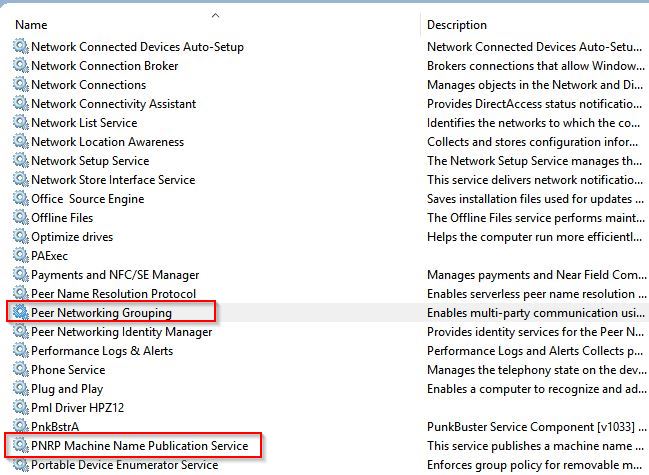Screen dimensions: 649x475
Task: Choose Peer Networking Identity Manager entry
Action: 121,332
